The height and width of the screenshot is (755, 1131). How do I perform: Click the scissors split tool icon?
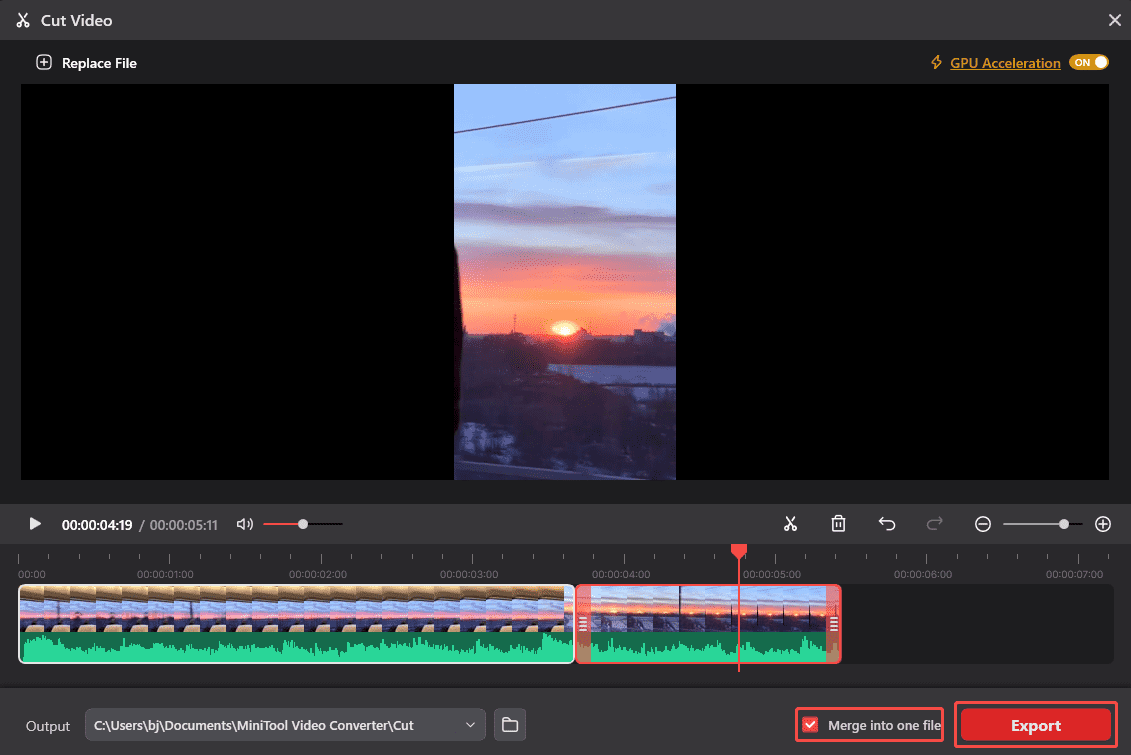[791, 524]
